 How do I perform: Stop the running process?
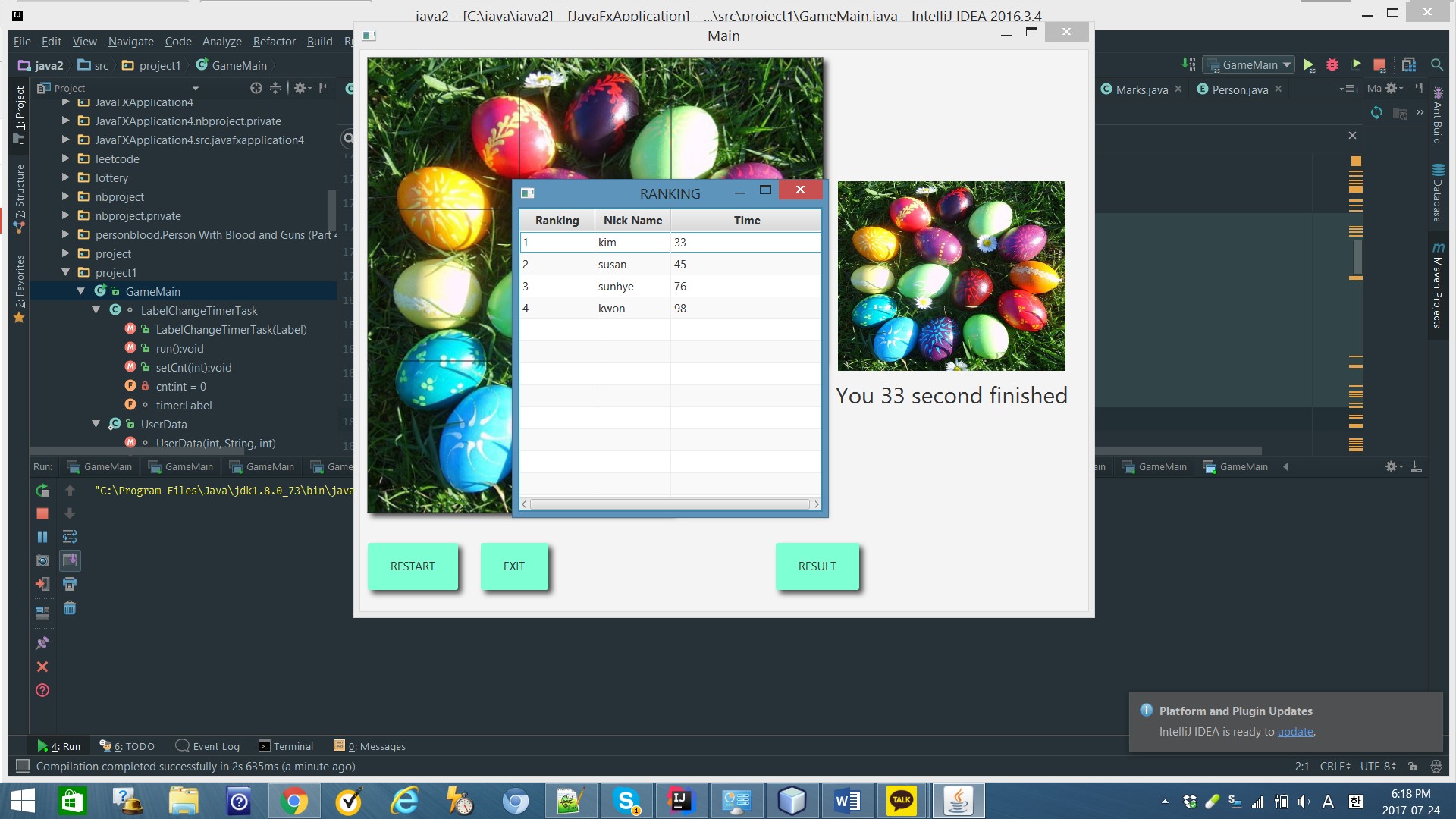[42, 513]
